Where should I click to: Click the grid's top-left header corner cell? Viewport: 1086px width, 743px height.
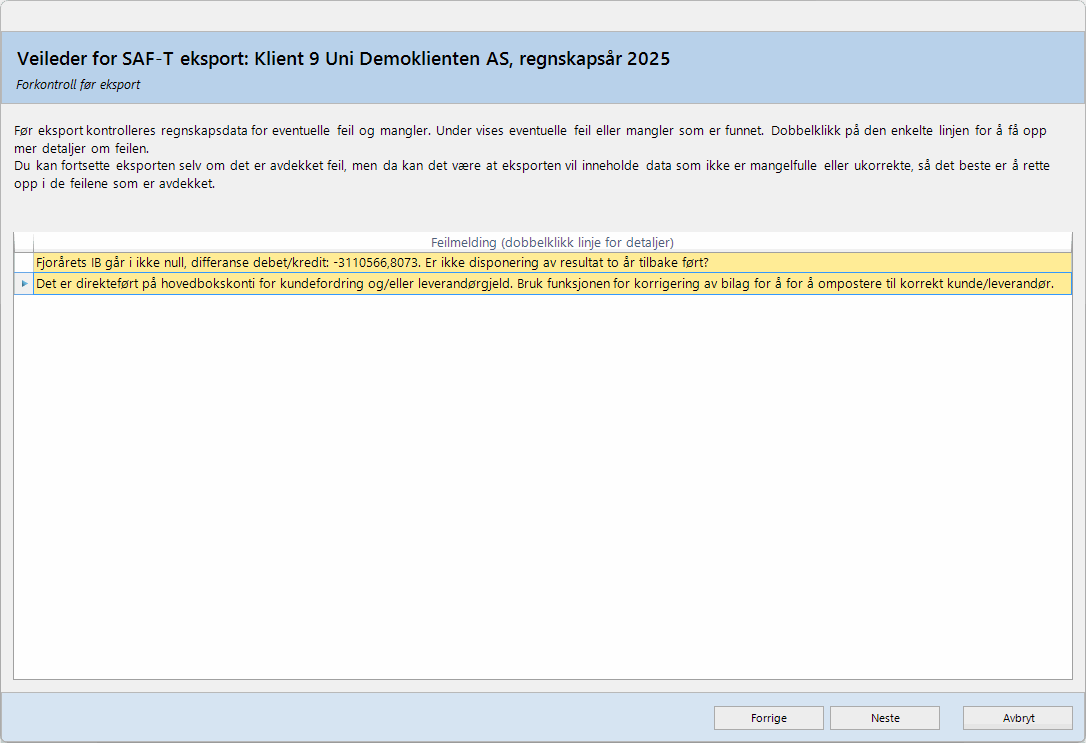[24, 242]
